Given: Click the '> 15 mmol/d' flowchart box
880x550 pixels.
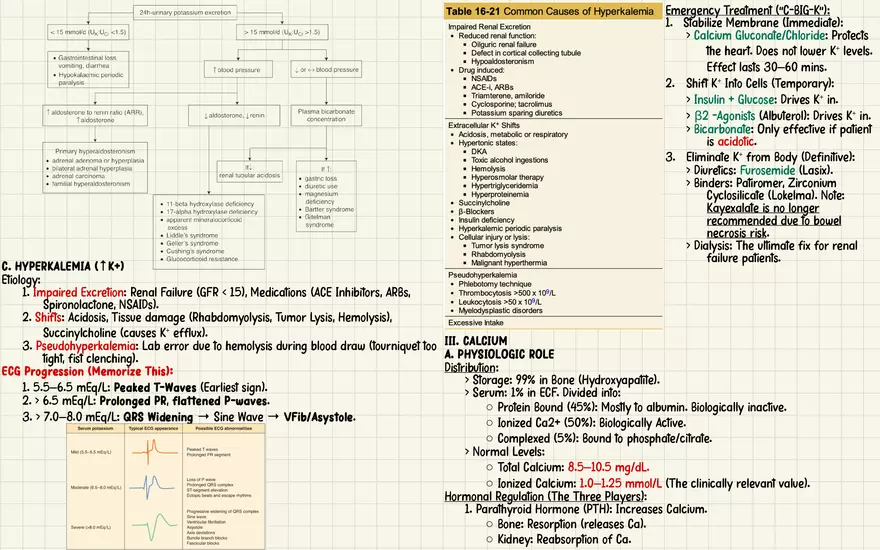Looking at the screenshot, I should (282, 32).
